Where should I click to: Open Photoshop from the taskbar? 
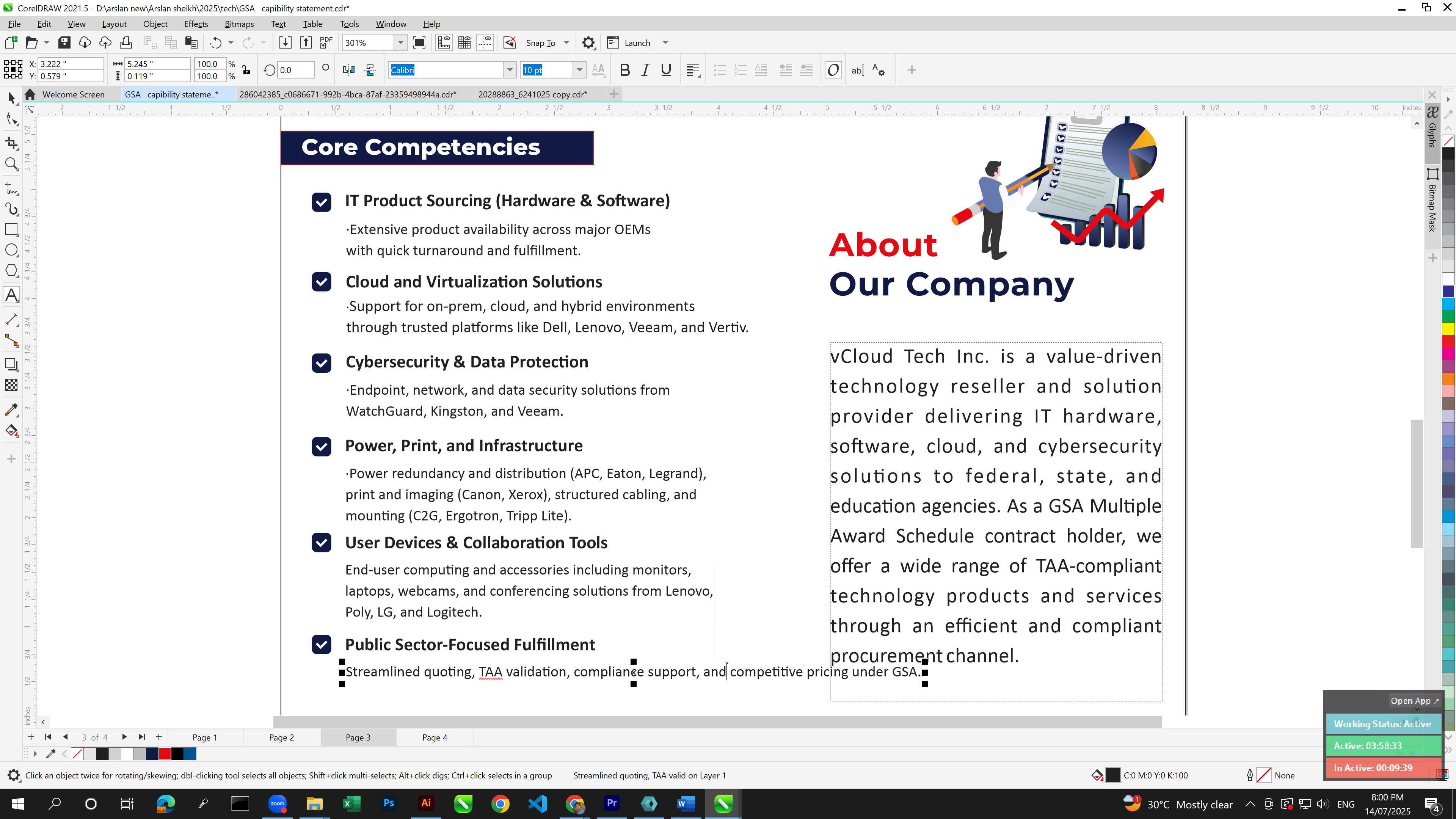pos(389,803)
